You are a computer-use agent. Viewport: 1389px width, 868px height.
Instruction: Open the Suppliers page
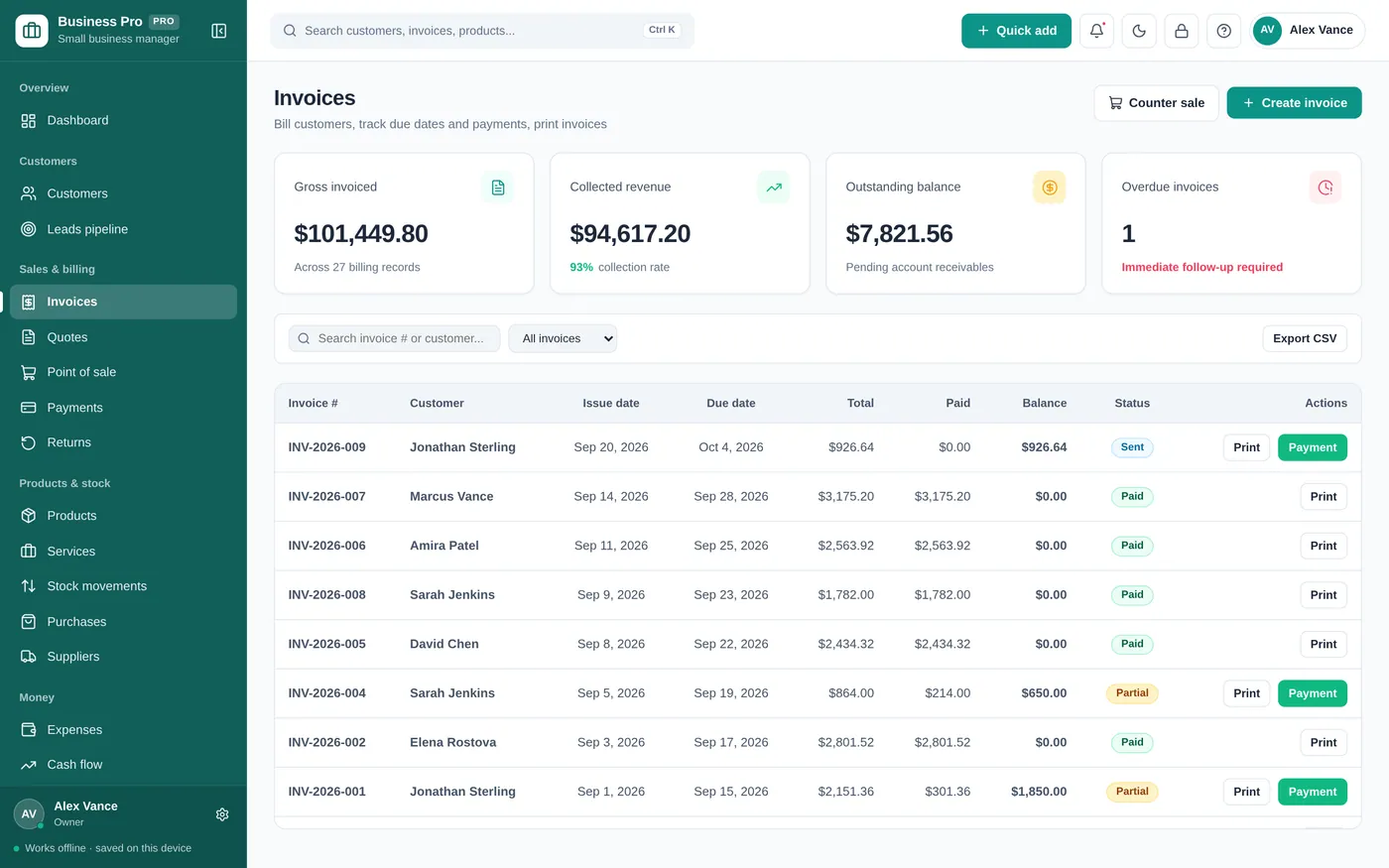[123, 657]
